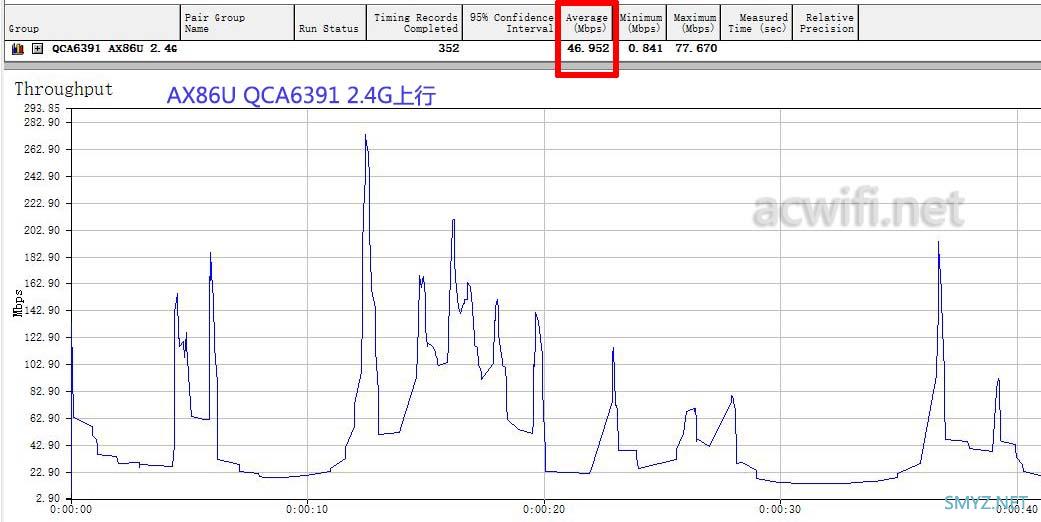Select the group name QCA6391 AX86U 2.4G
Image resolution: width=1041 pixels, height=522 pixels.
click(x=115, y=48)
